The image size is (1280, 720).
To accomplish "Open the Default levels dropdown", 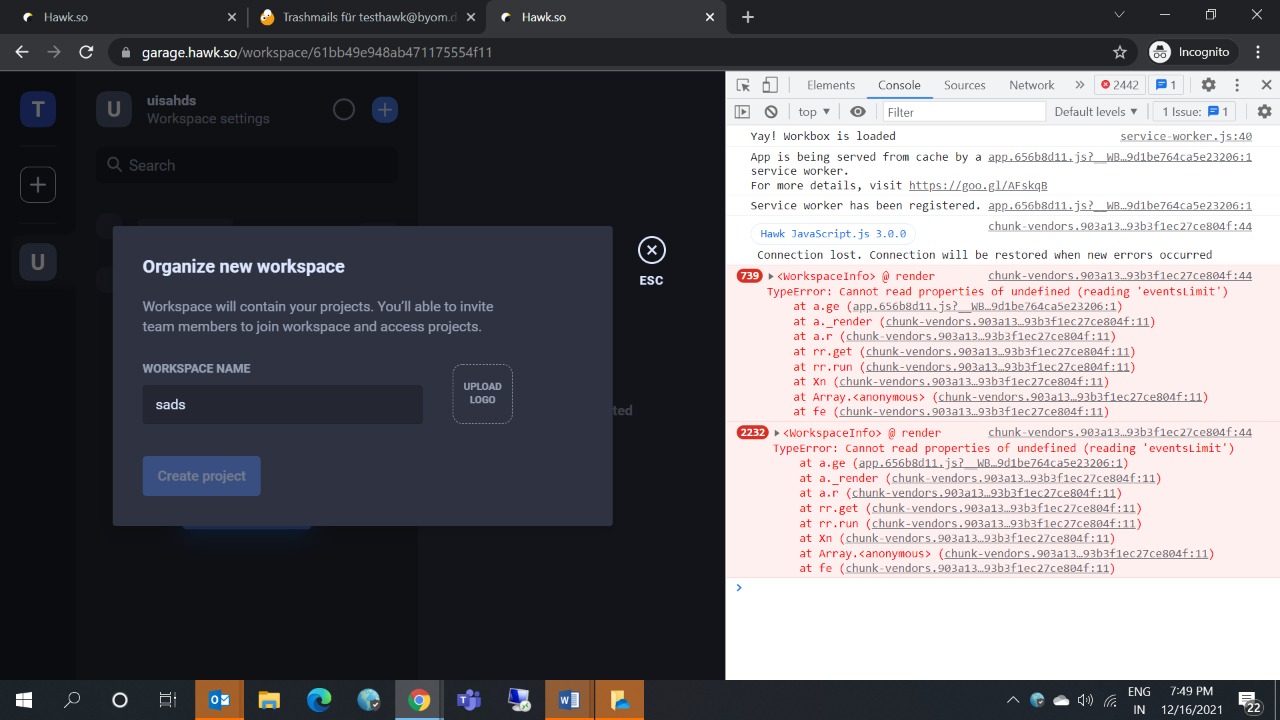I will pos(1095,111).
